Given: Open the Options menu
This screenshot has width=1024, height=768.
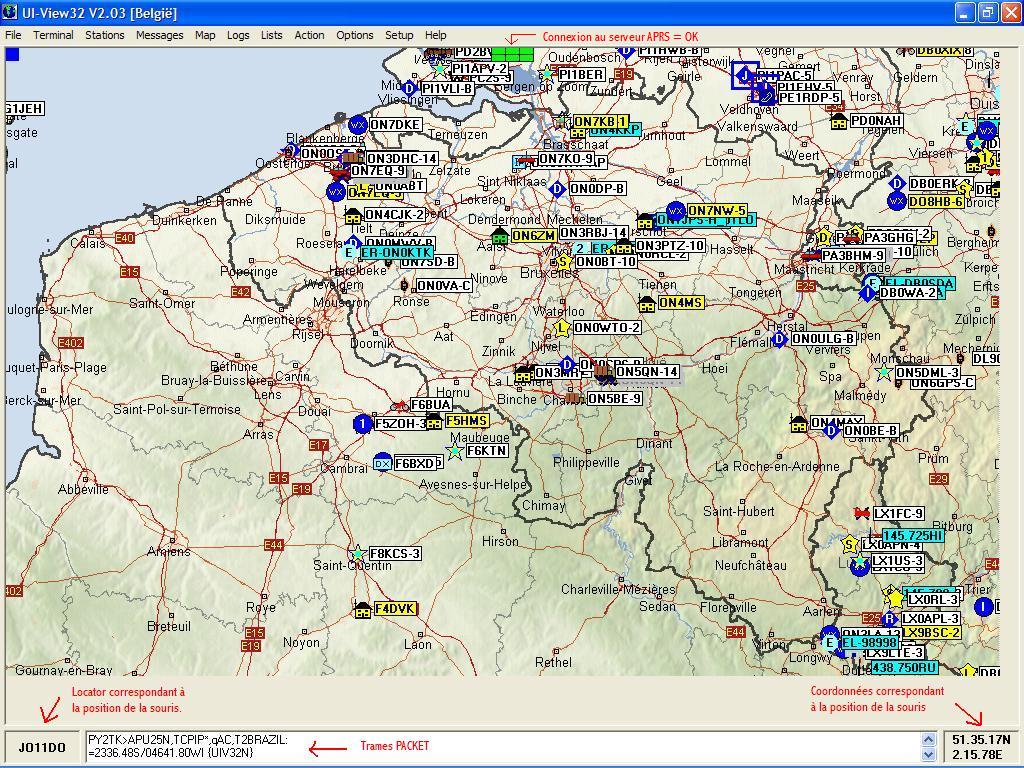Looking at the screenshot, I should pyautogui.click(x=355, y=35).
